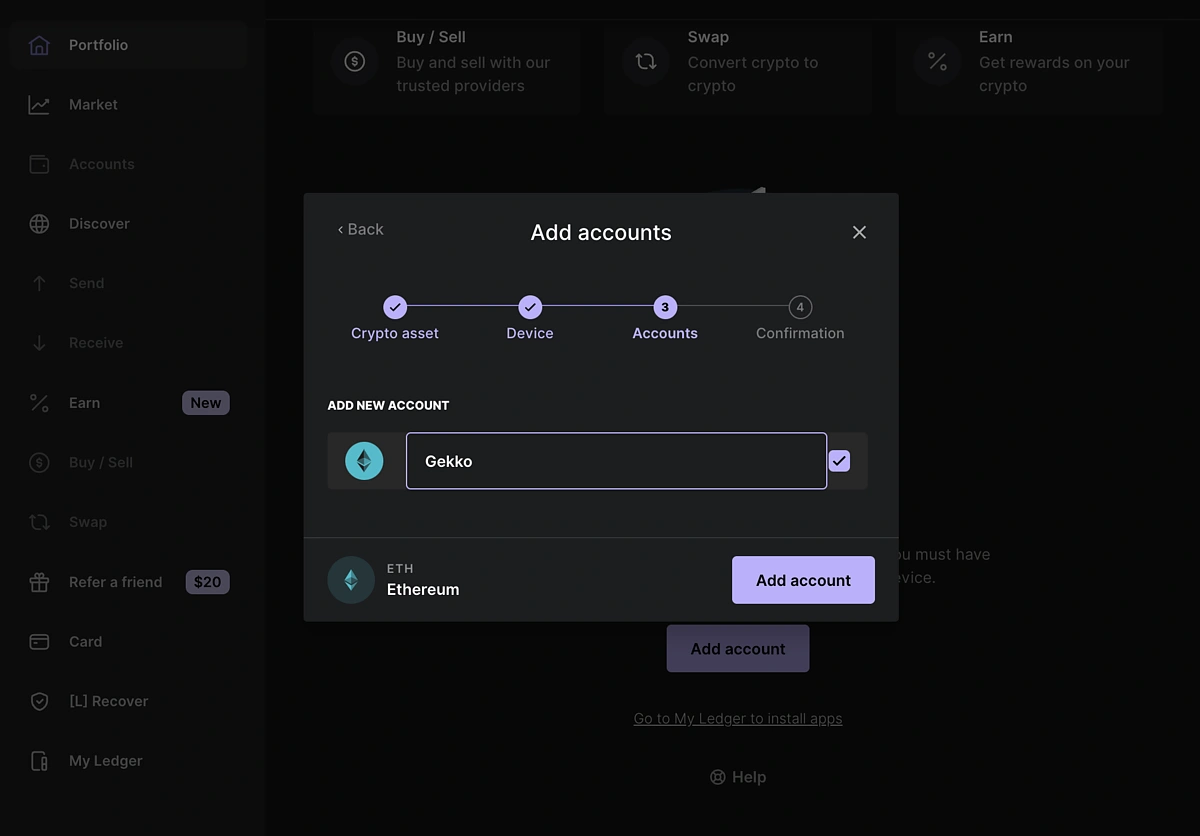
Task: Go Back in the Add accounts dialog
Action: [360, 229]
